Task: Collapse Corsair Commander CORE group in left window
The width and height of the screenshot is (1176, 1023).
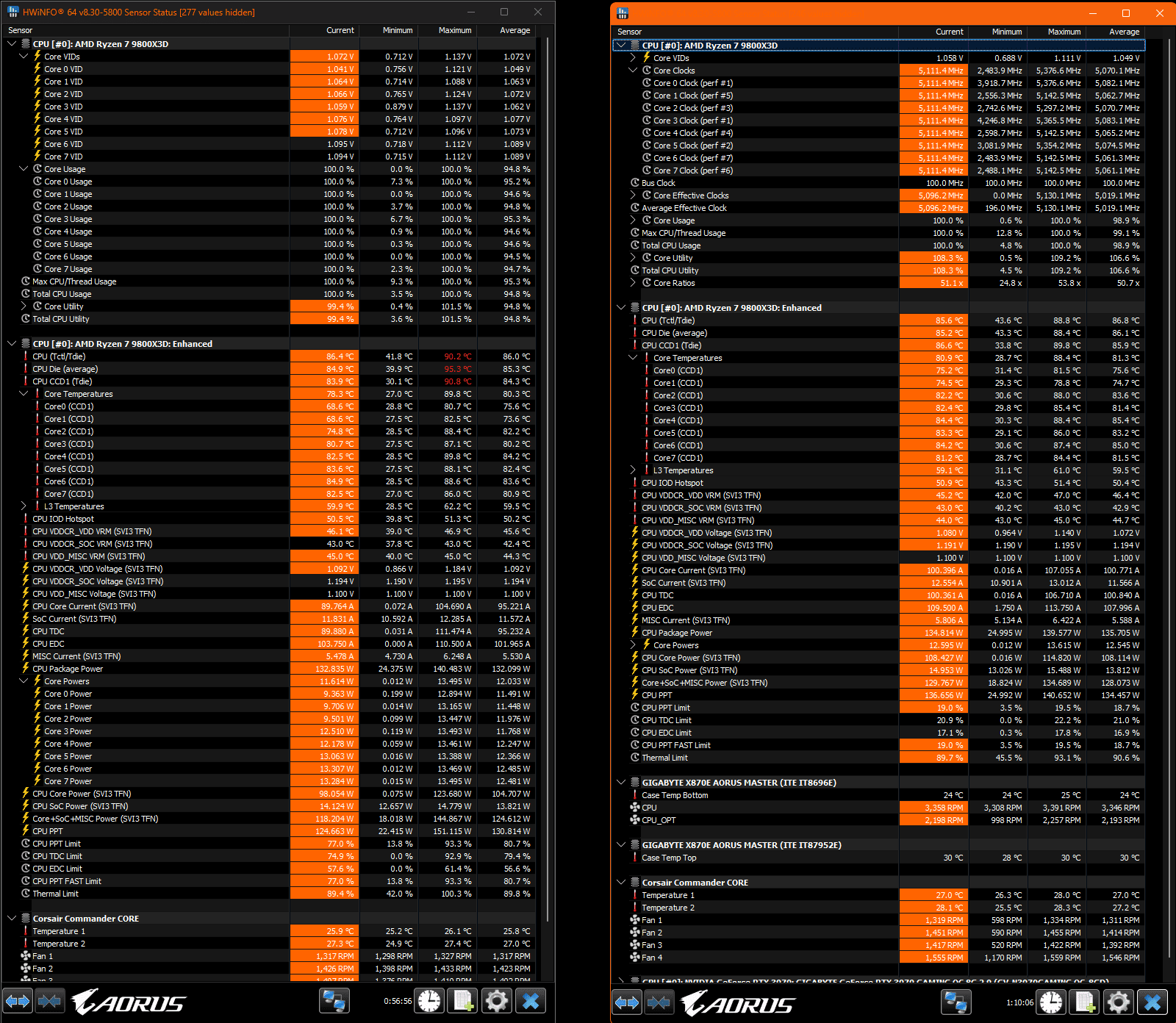Action: click(x=12, y=919)
